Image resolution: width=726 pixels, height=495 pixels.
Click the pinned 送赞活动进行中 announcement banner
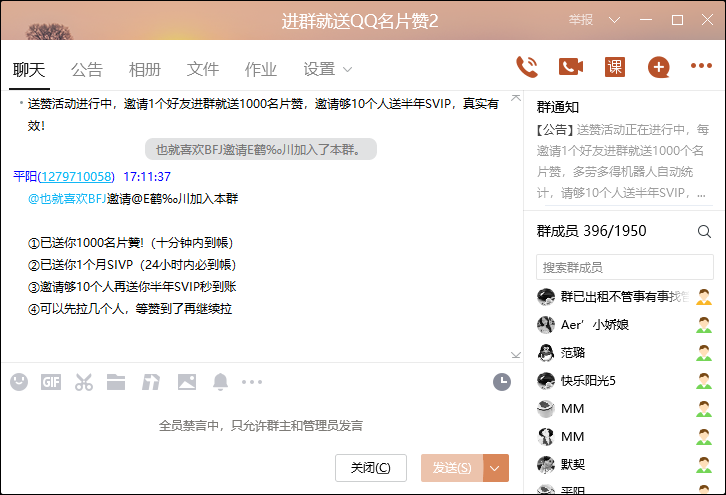coord(263,114)
